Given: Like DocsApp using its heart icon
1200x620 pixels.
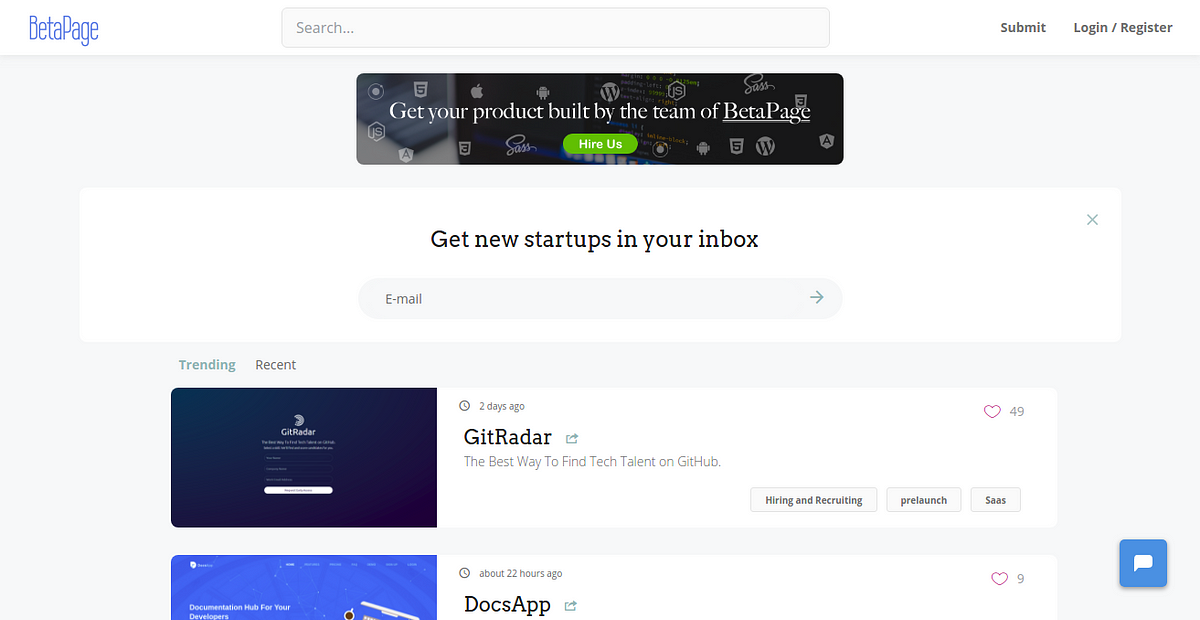Looking at the screenshot, I should click(998, 578).
